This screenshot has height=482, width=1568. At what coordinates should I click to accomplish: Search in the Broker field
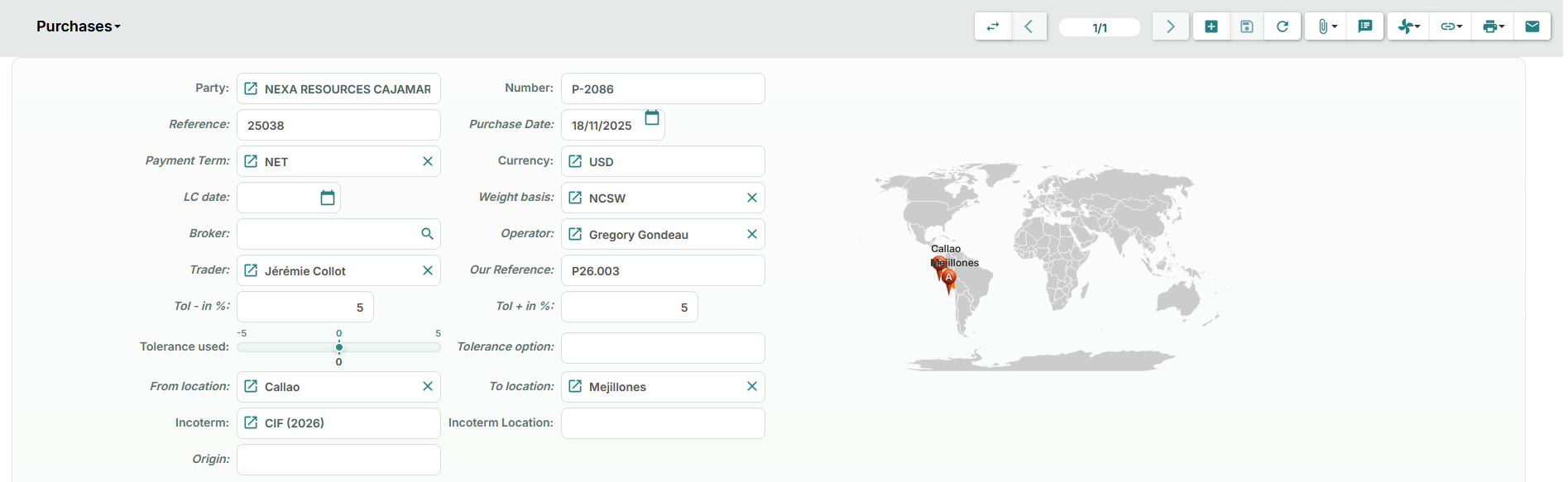pyautogui.click(x=427, y=234)
